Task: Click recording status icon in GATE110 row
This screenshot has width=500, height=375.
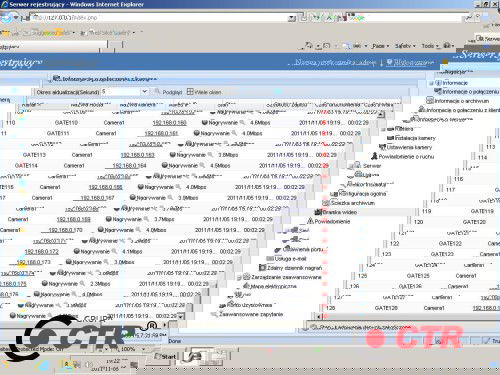Action: point(205,123)
